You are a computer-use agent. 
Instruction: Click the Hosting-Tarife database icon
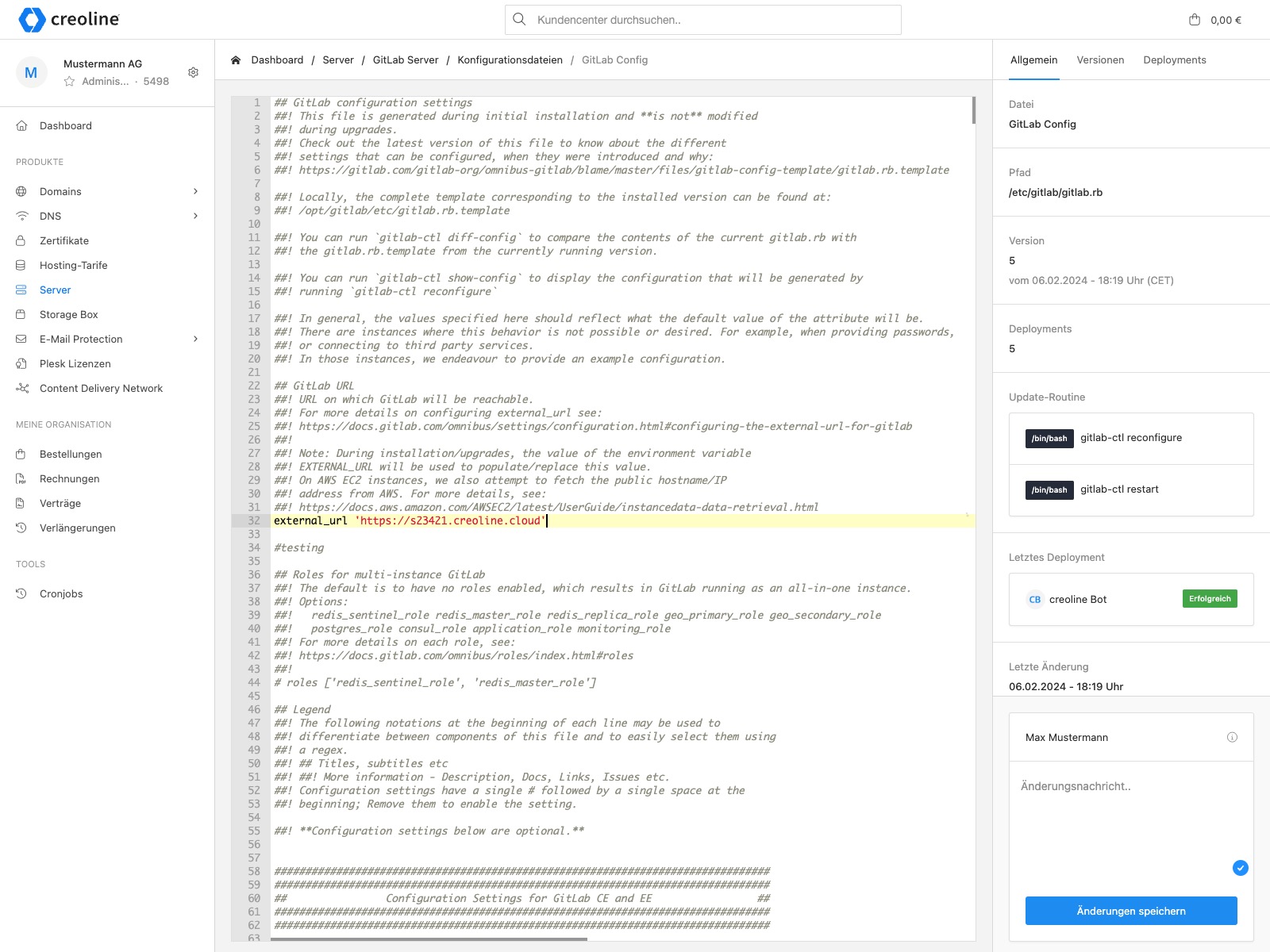pos(21,265)
